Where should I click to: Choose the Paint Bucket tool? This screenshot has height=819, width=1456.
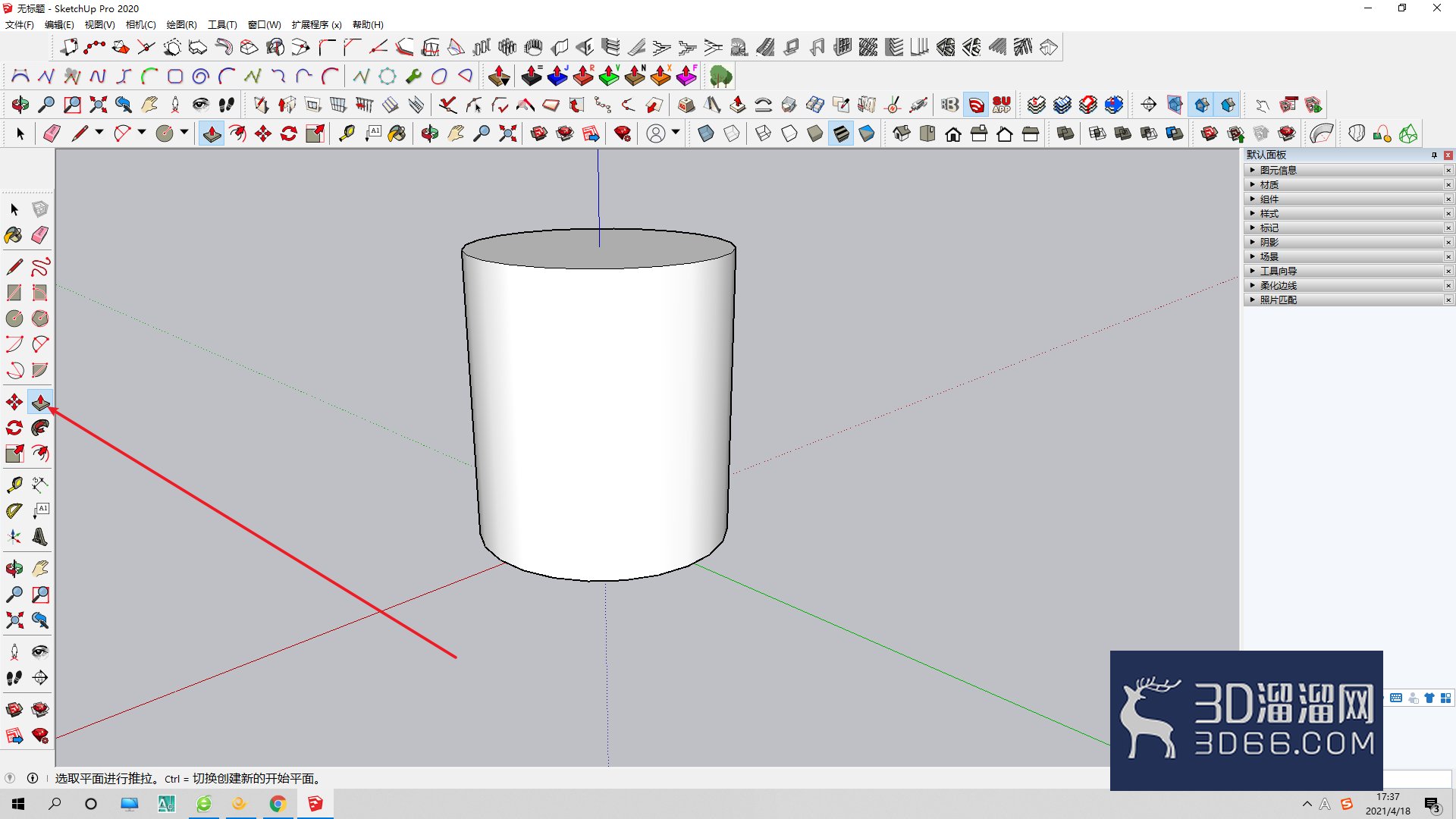[x=14, y=235]
